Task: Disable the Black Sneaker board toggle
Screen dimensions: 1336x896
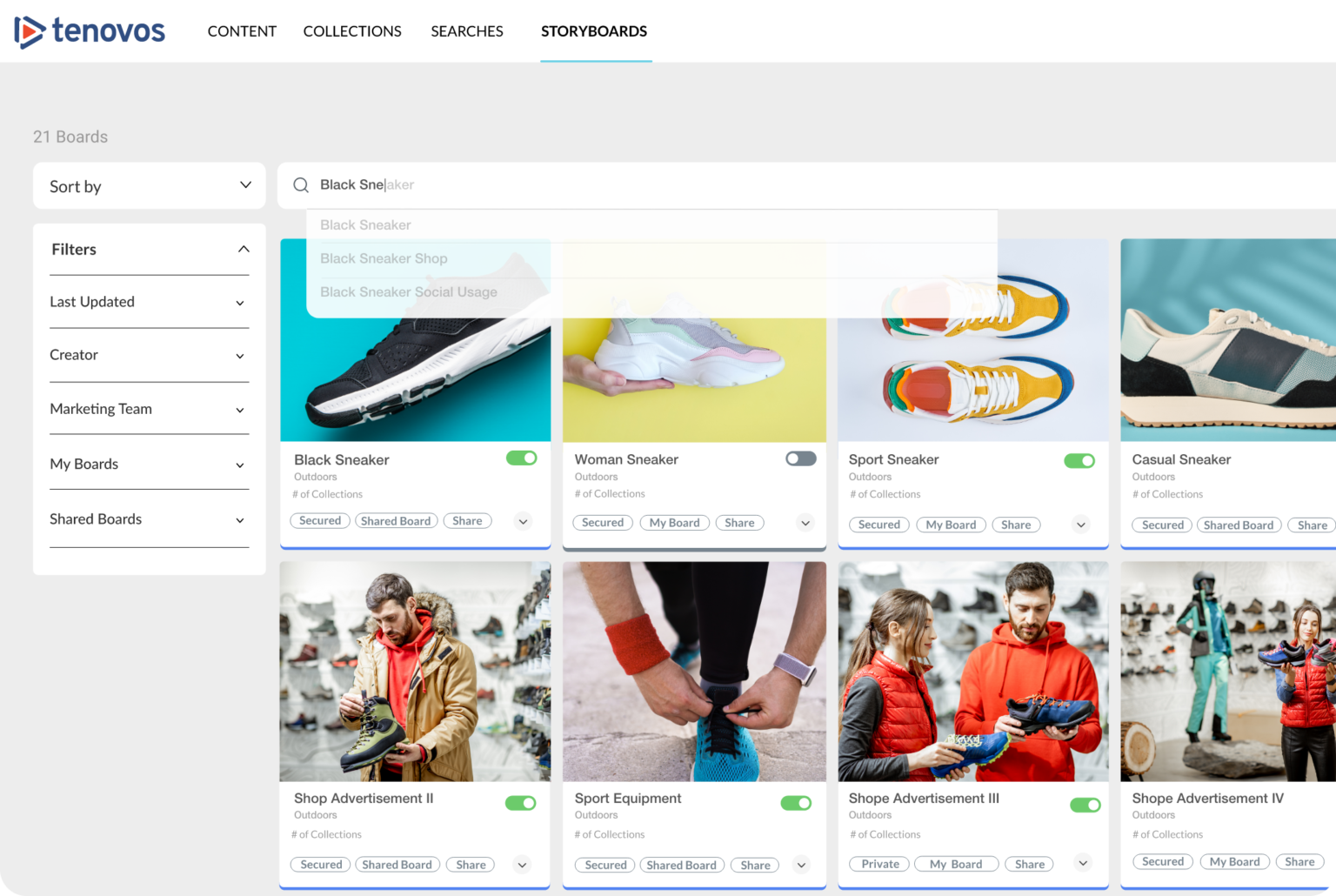Action: click(522, 458)
